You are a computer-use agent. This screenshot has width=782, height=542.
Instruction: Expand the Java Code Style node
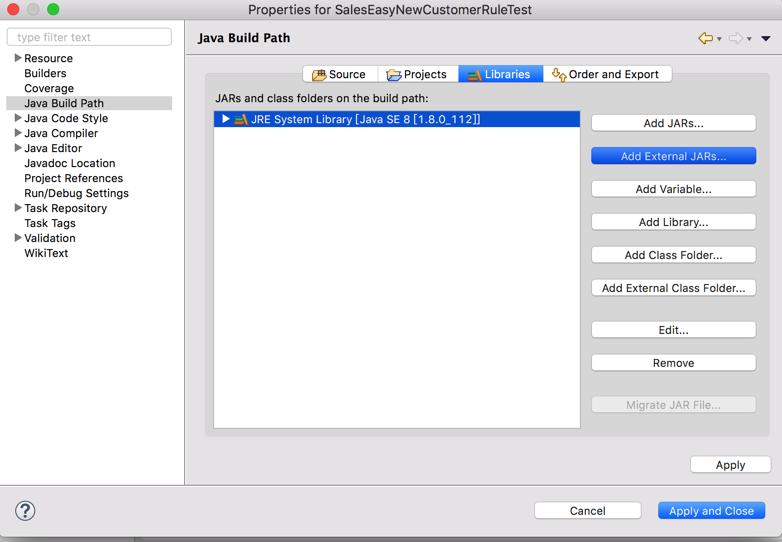18,118
